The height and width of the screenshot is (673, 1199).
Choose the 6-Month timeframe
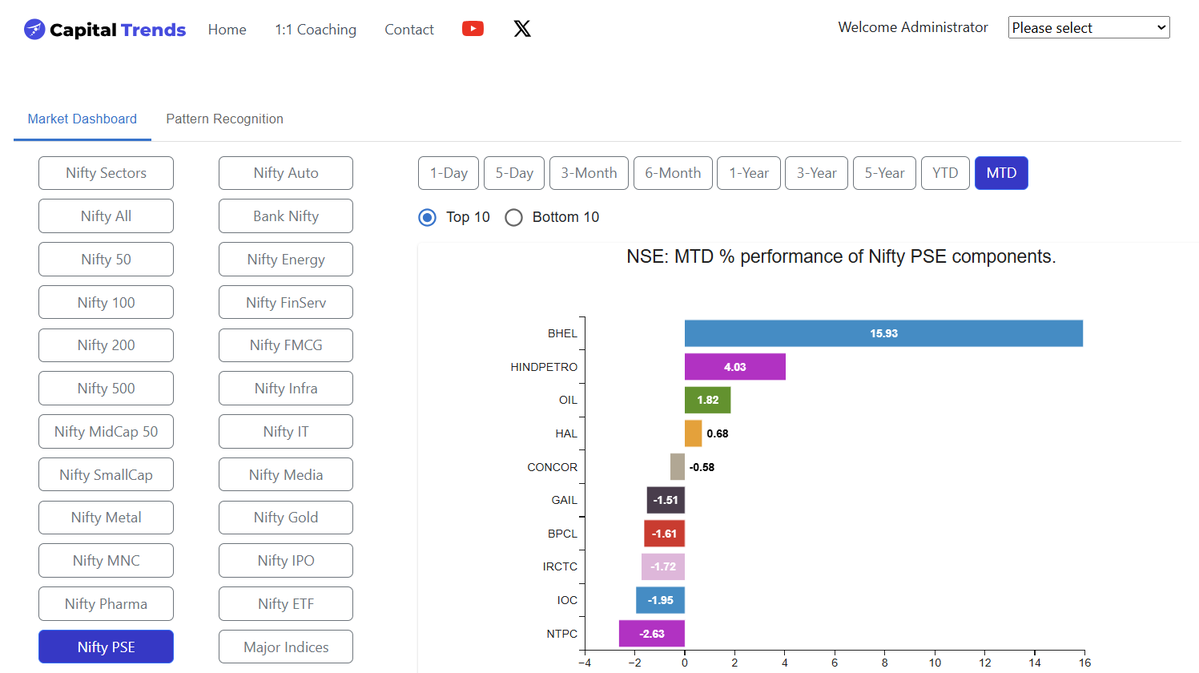(x=673, y=173)
